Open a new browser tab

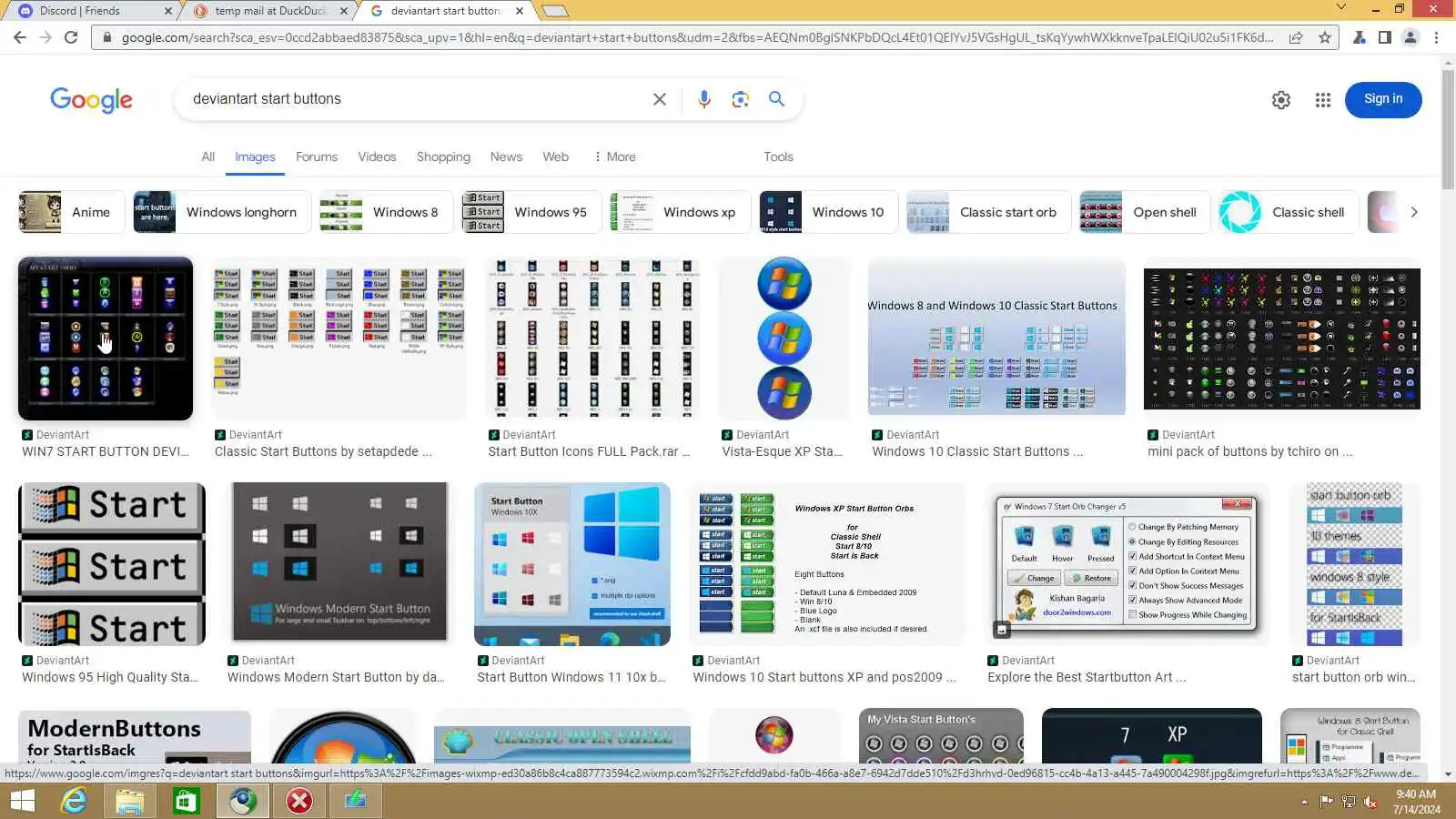point(554,11)
